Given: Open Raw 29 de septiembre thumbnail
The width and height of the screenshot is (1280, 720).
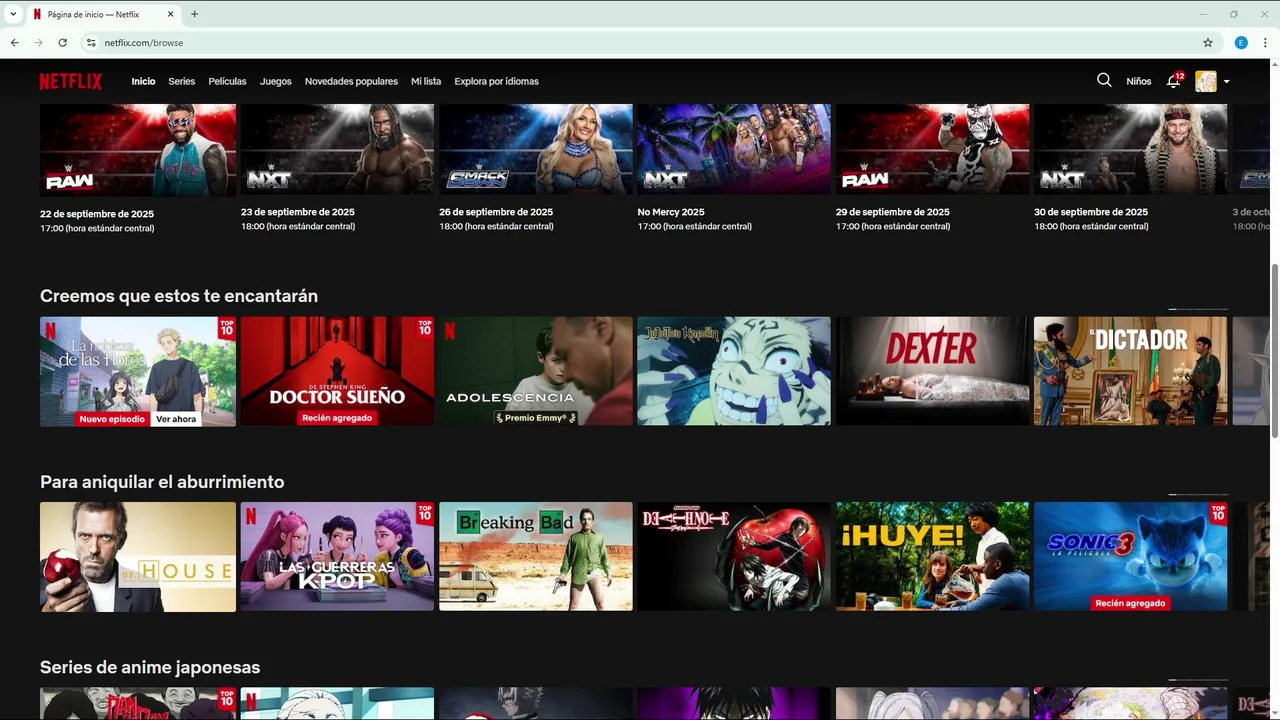Looking at the screenshot, I should click(933, 149).
